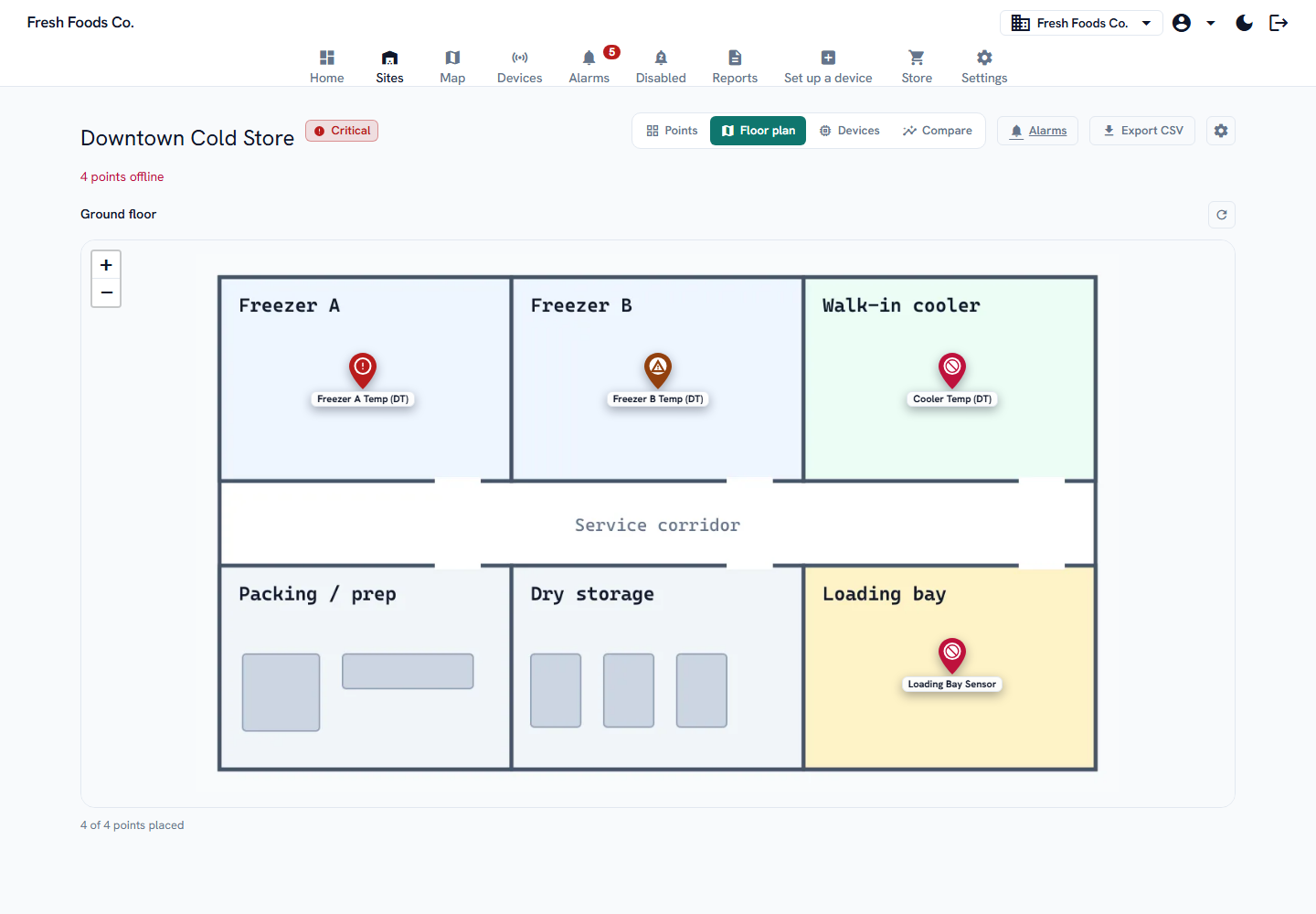Open the Store page
This screenshot has height=914, width=1316.
917,67
